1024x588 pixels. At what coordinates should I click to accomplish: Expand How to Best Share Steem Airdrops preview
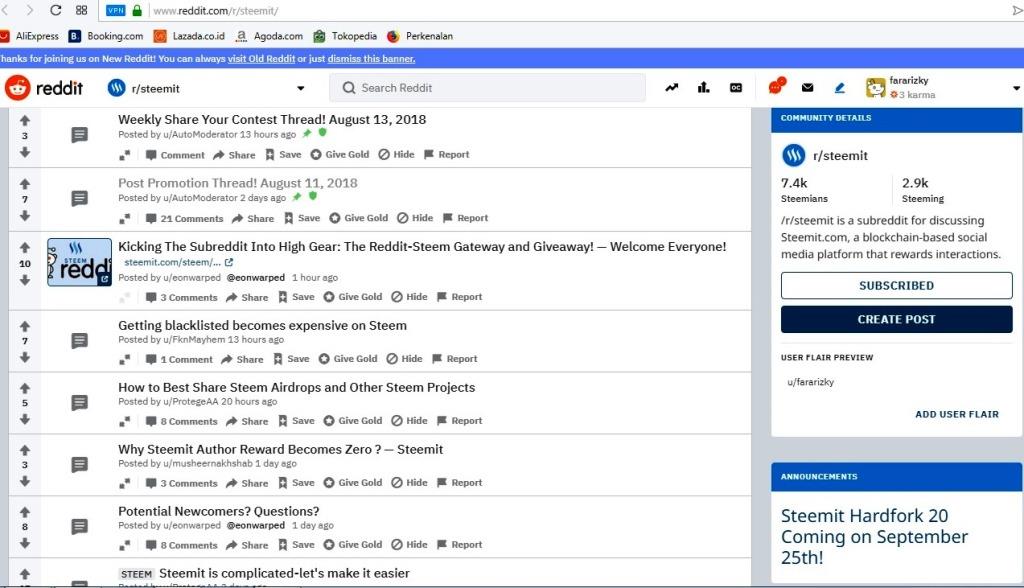pyautogui.click(x=125, y=421)
